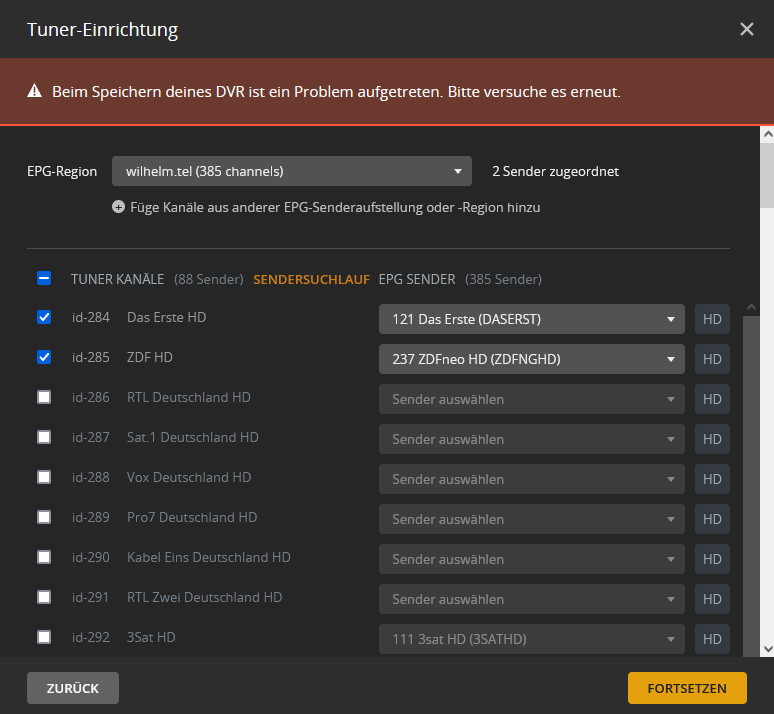Select 'ZDF HD' channel name
The height and width of the screenshot is (714, 774).
pyautogui.click(x=150, y=357)
